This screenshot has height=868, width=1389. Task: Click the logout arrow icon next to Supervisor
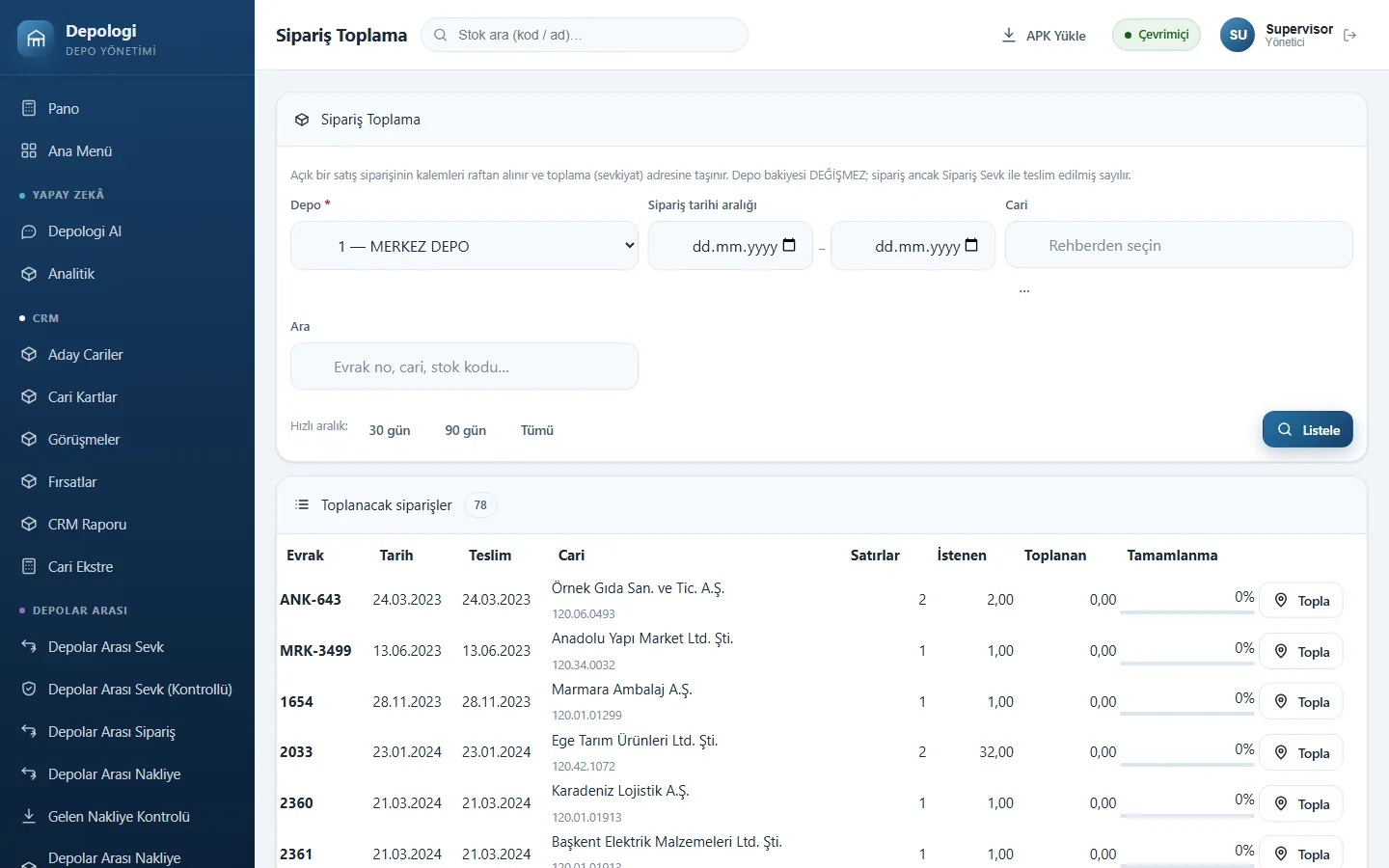1350,36
